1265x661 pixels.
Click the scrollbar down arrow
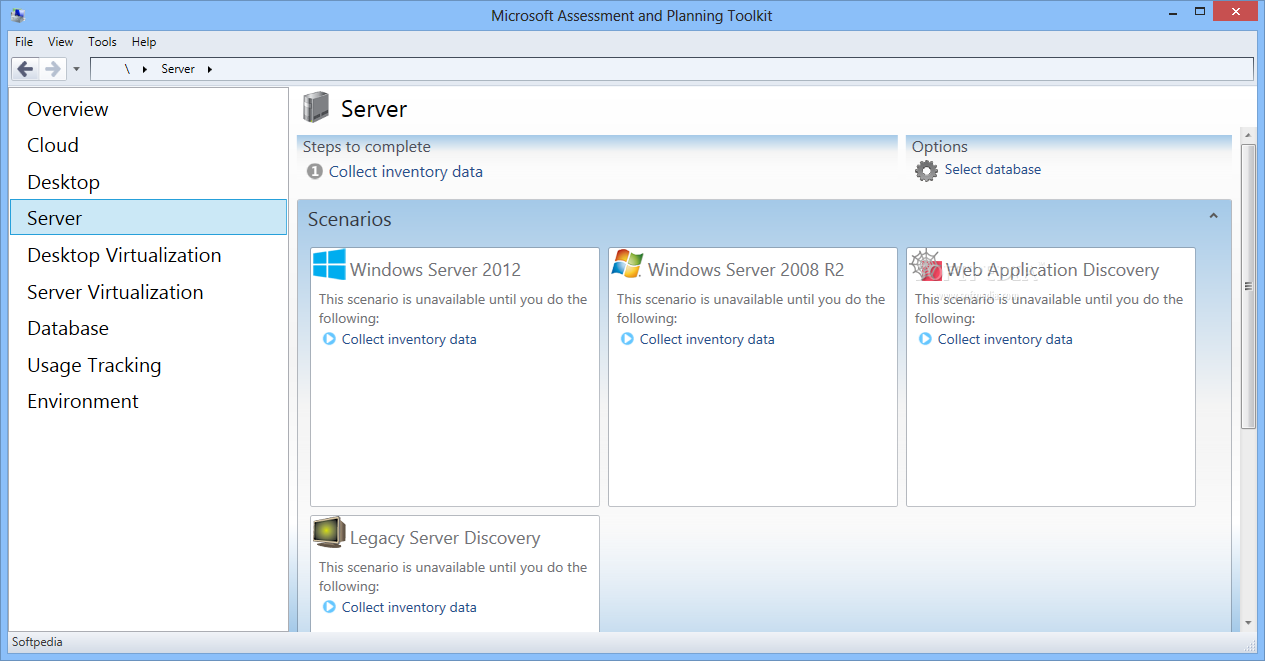pos(1247,623)
